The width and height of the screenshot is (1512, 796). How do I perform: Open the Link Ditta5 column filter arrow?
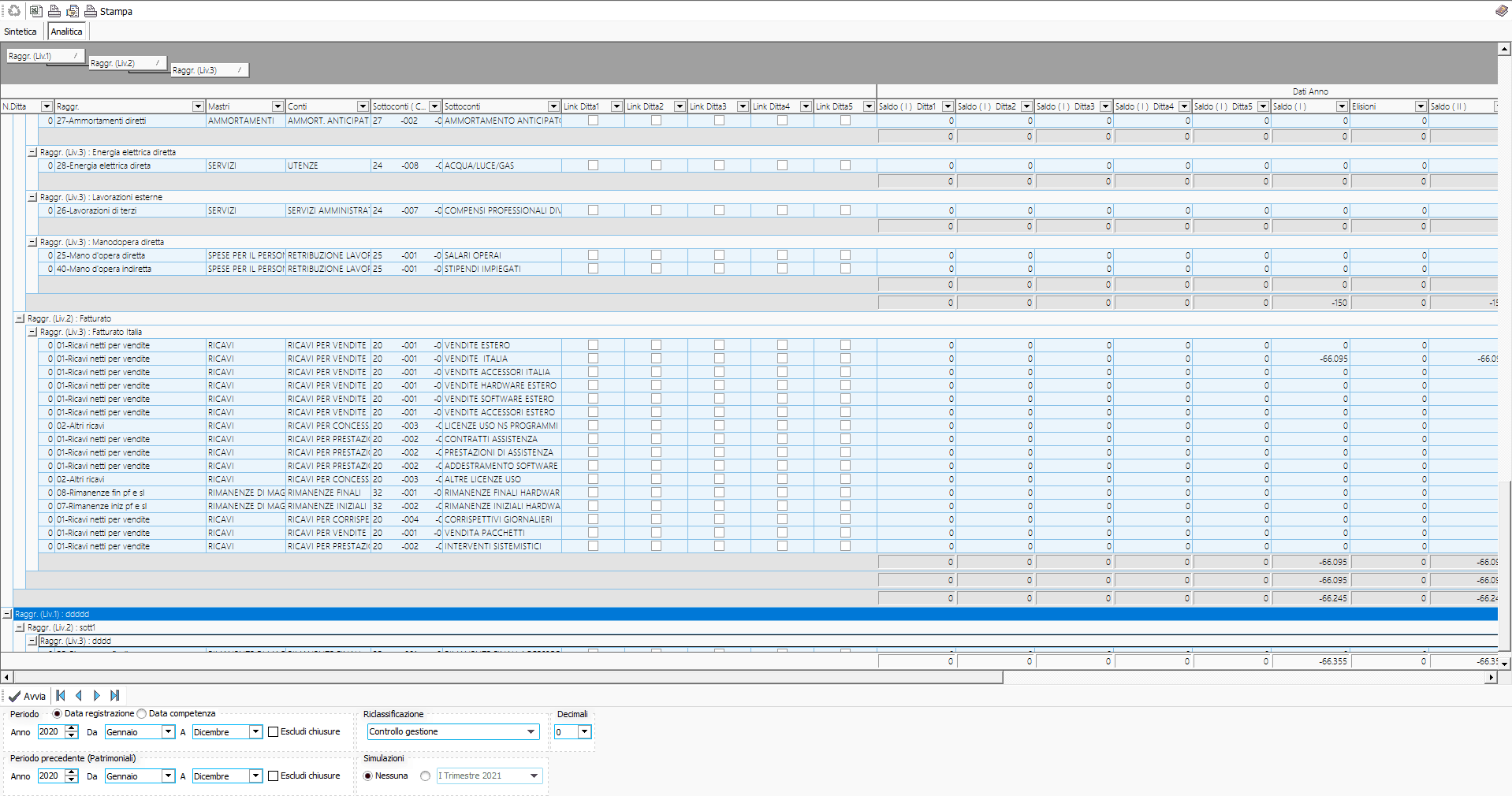[869, 106]
